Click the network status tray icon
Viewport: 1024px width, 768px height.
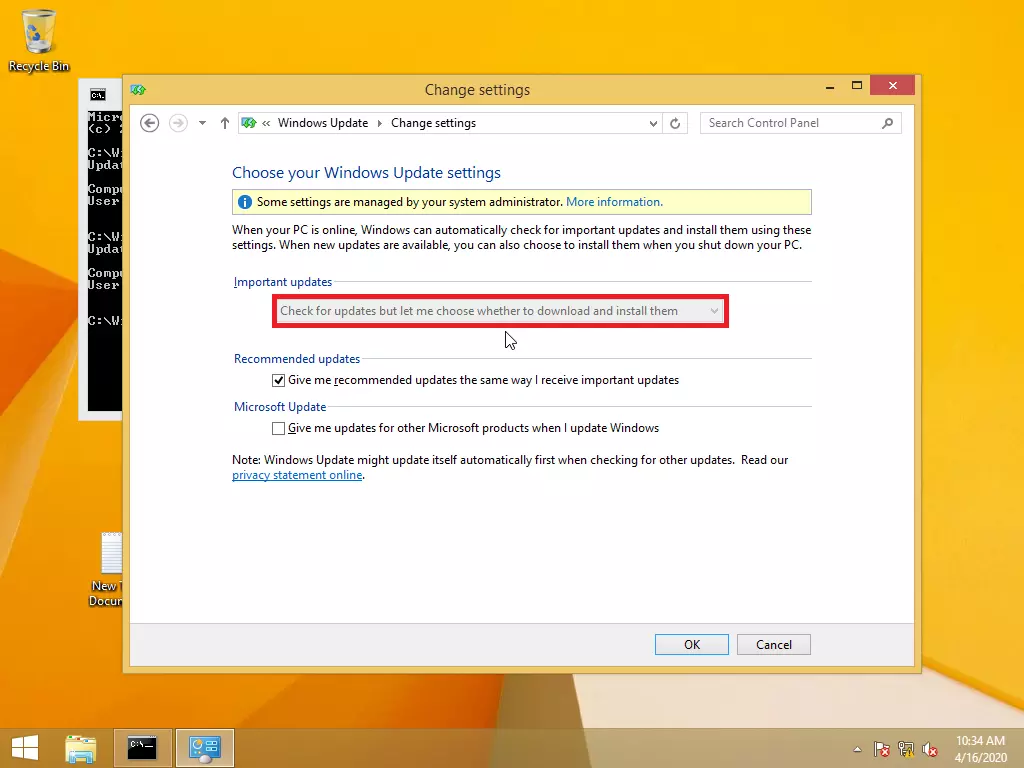tap(906, 749)
